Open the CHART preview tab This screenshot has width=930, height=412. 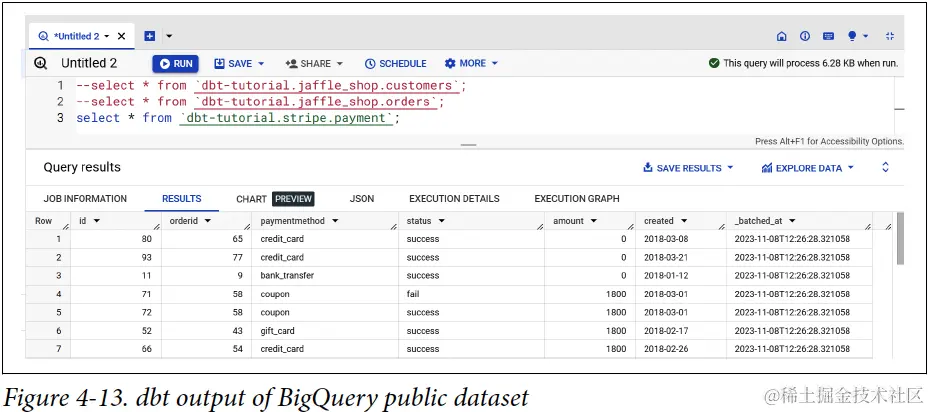click(x=275, y=199)
